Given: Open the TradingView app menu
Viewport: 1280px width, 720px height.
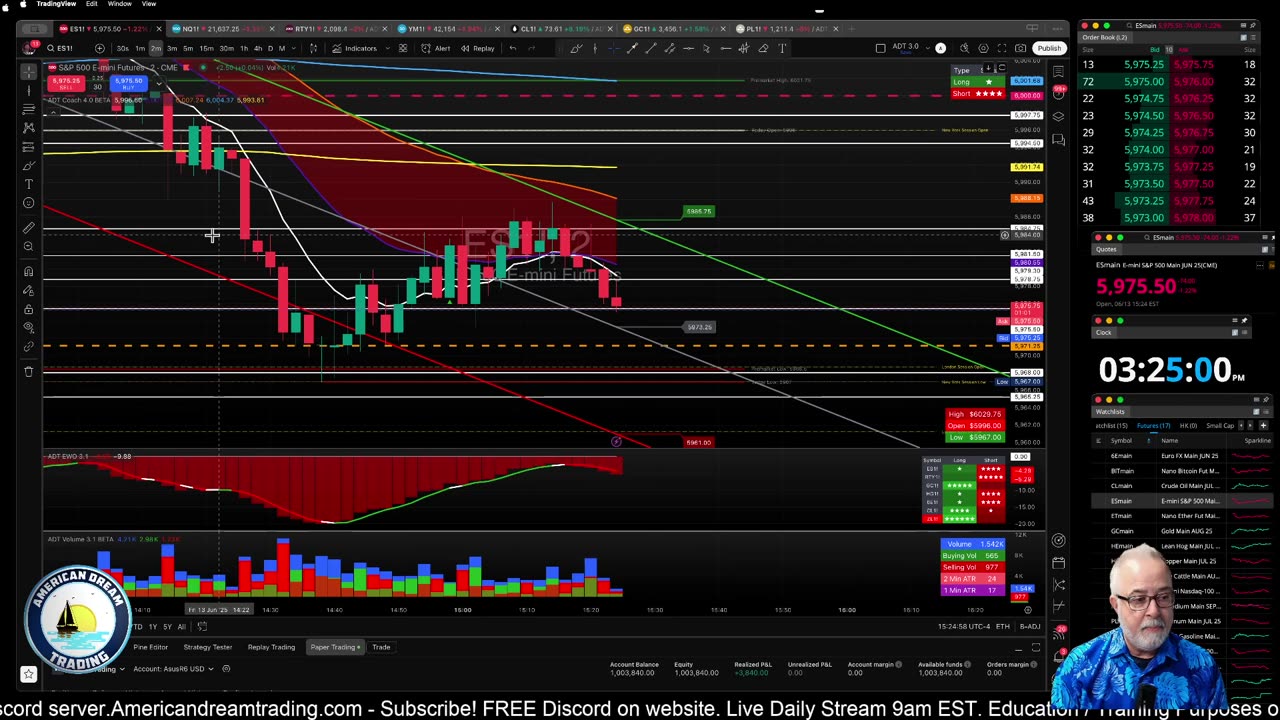Looking at the screenshot, I should click(x=56, y=4).
